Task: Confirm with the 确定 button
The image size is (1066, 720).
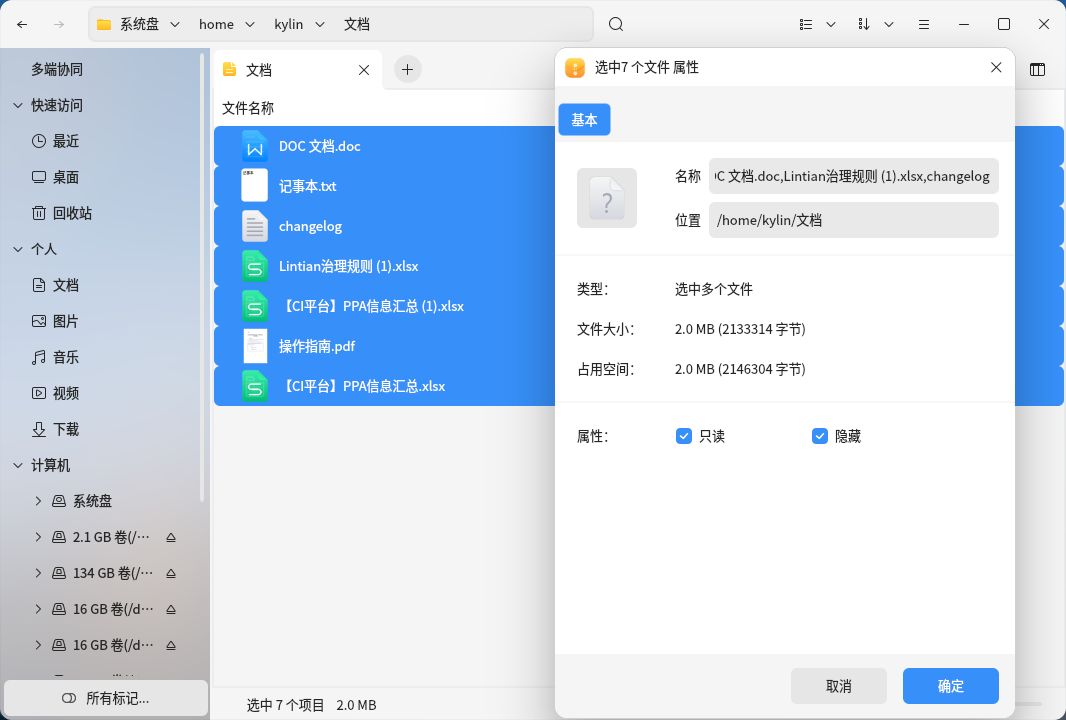Action: click(x=950, y=686)
